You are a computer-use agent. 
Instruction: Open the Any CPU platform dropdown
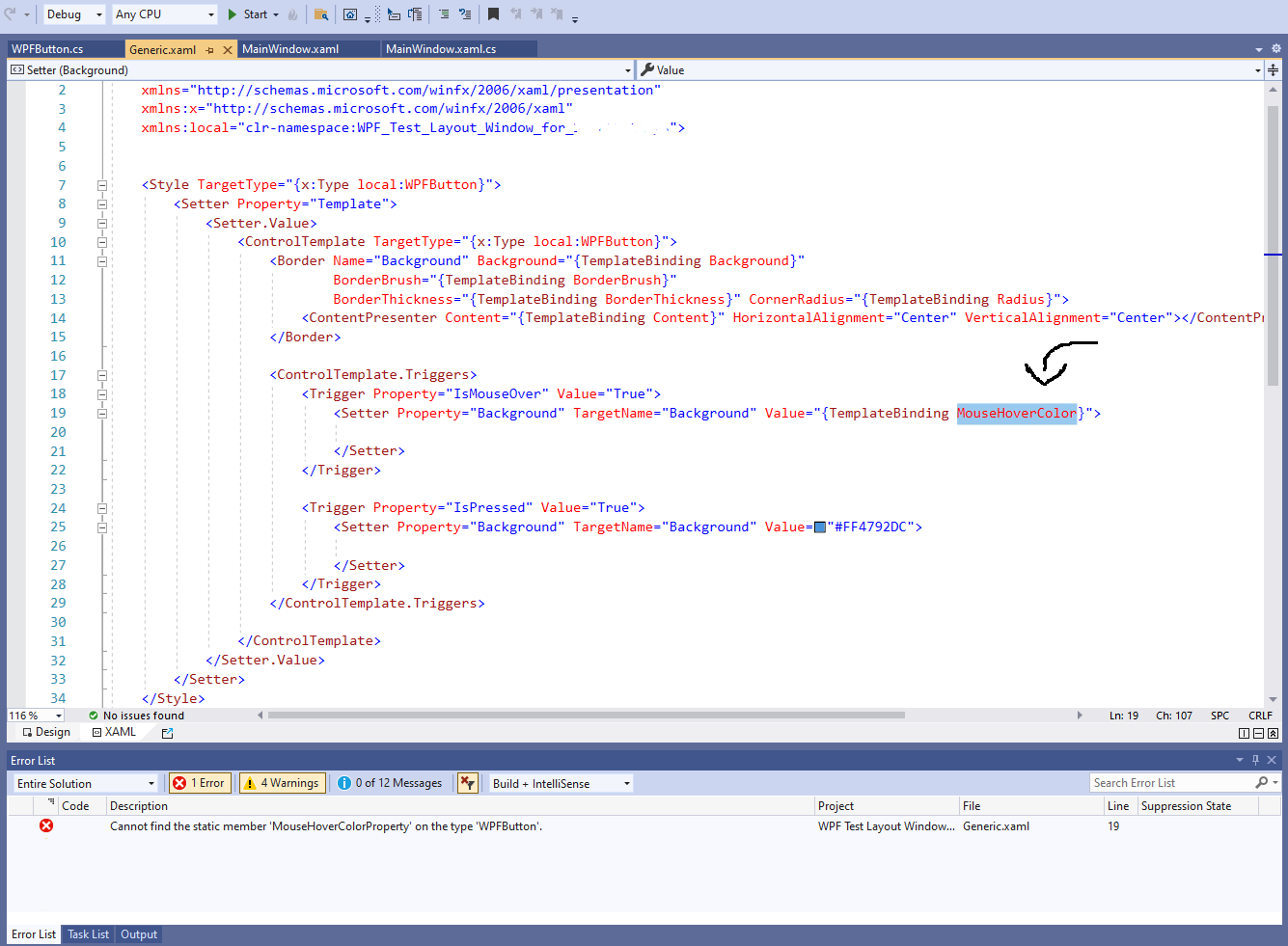click(164, 14)
